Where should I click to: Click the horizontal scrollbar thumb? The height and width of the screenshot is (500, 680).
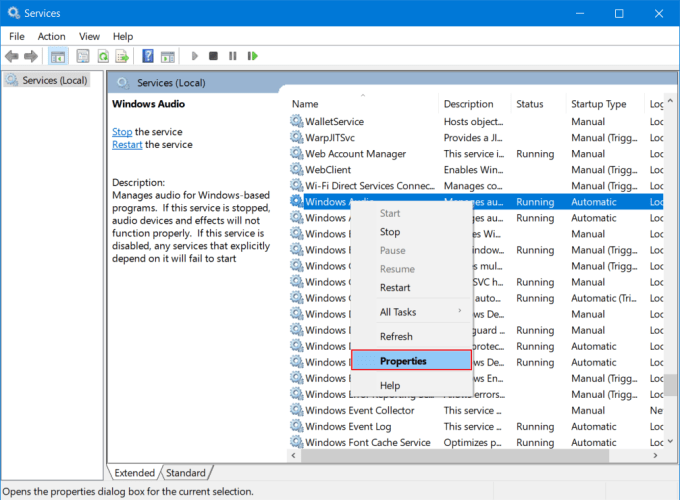pos(454,455)
